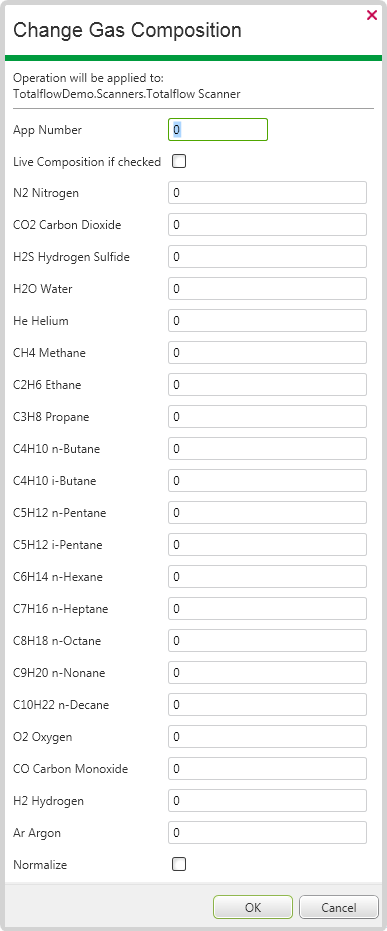Select the CO Carbon Monoxide field

click(x=268, y=769)
